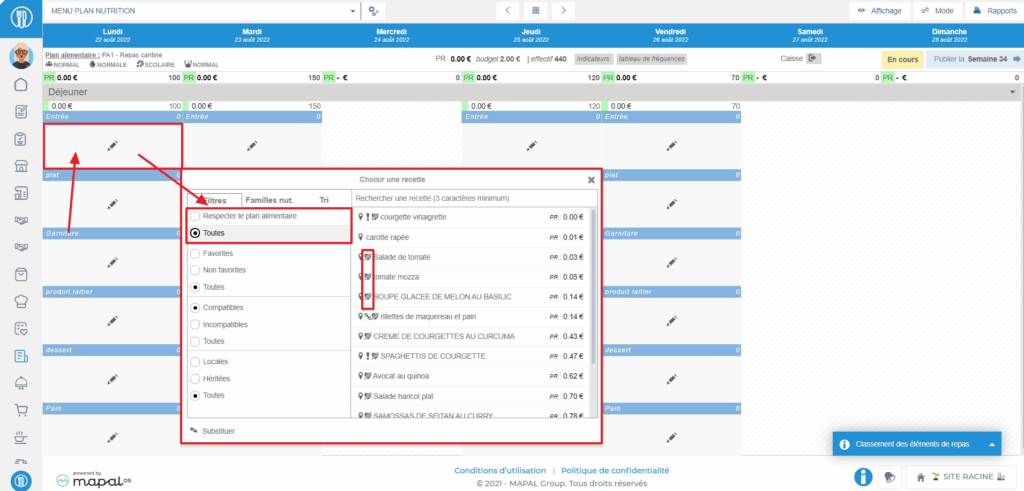Viewport: 1024px width, 491px height.
Task: Open the chef hat sidebar icon
Action: tap(20, 301)
